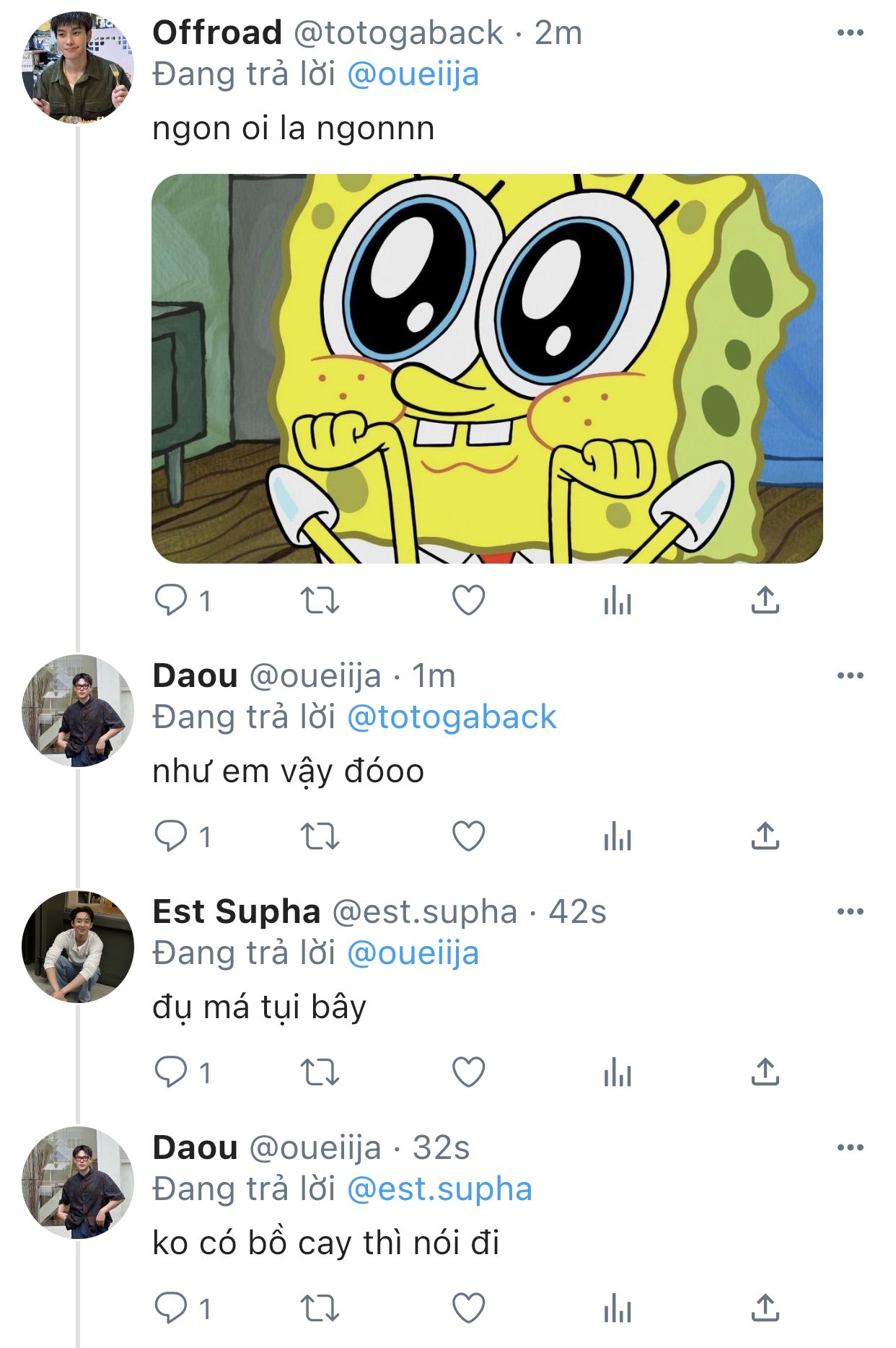896x1348 pixels.
Task: Open Offroad's profile avatar
Action: (78, 68)
